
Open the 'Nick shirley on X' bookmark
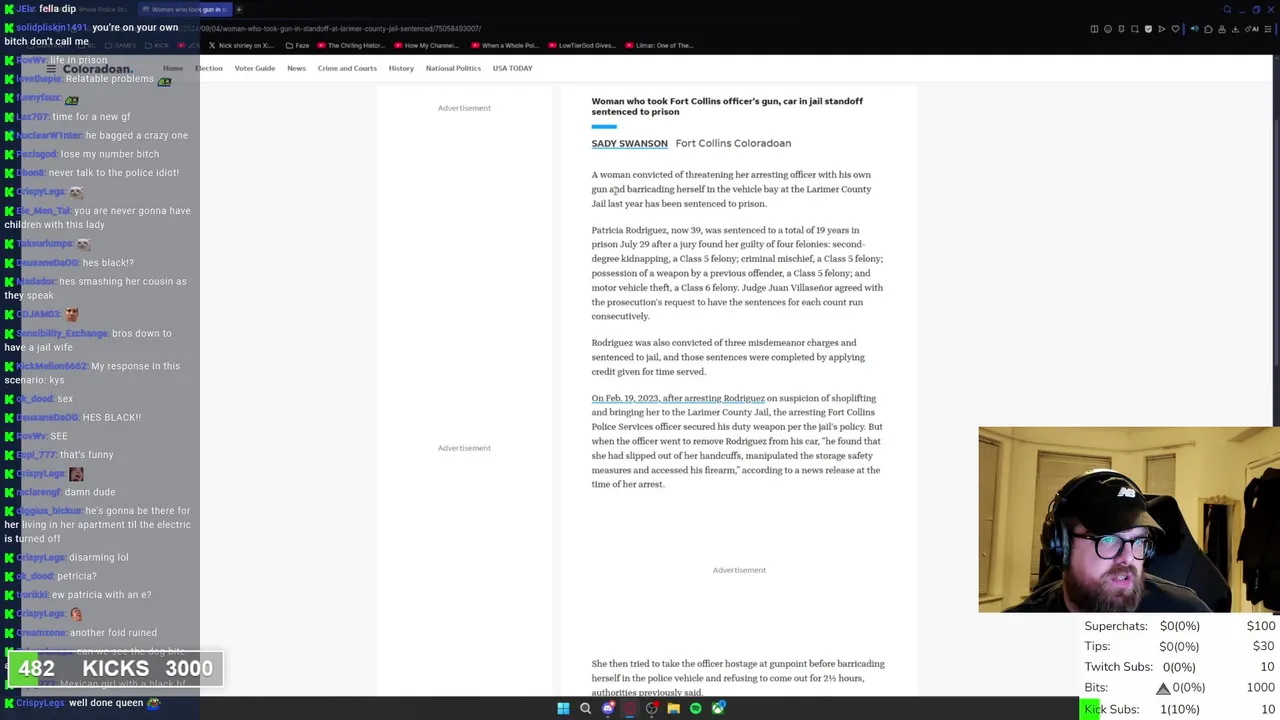(x=241, y=45)
